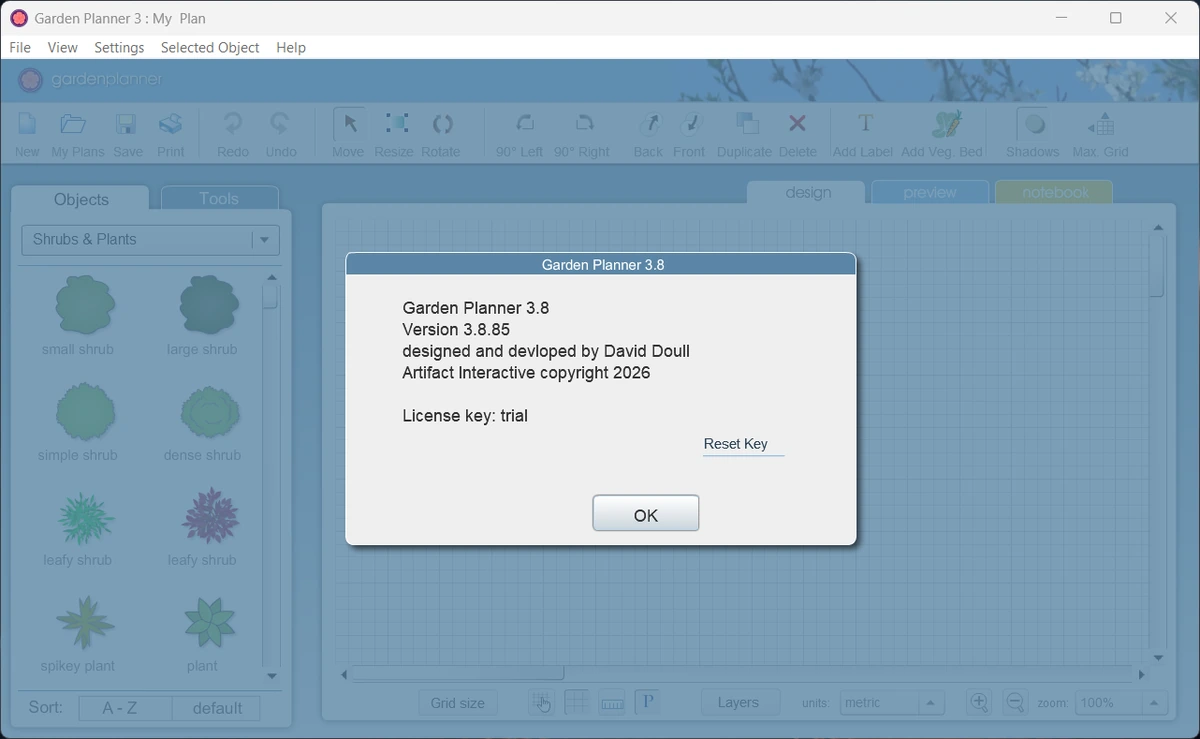This screenshot has width=1200, height=739.
Task: Click the Reset Key link
Action: pos(736,444)
